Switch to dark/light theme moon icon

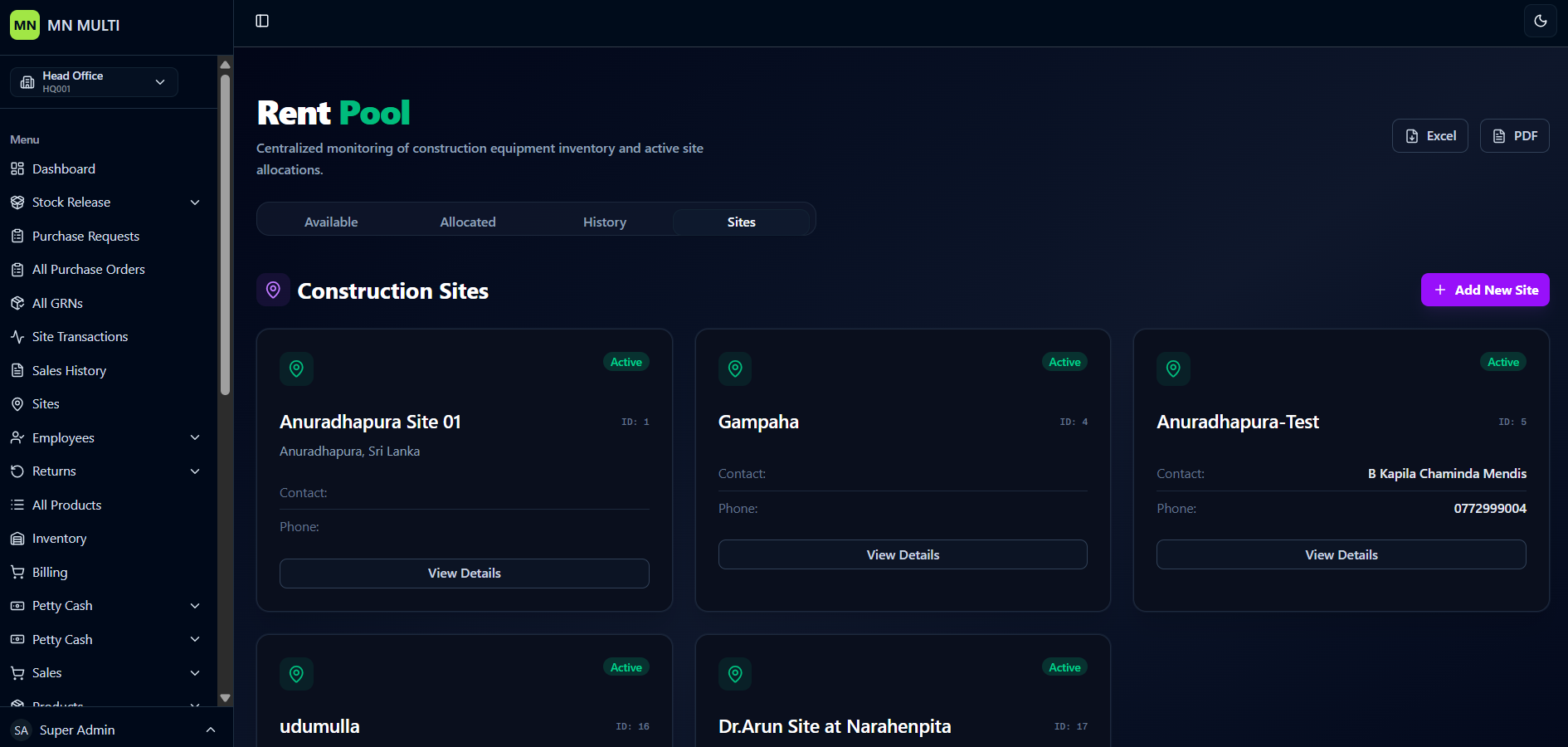click(x=1541, y=21)
